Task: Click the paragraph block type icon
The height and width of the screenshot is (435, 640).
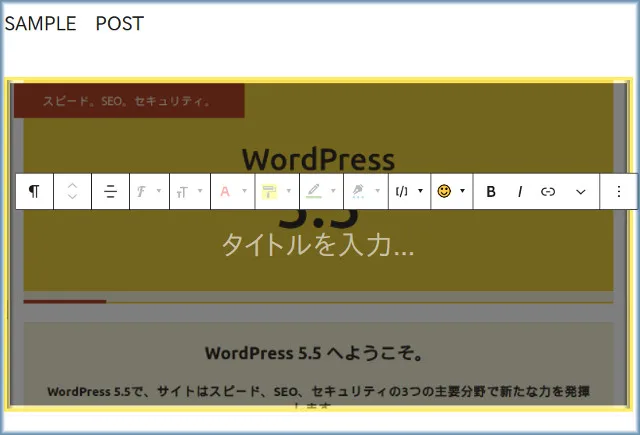Action: pyautogui.click(x=34, y=191)
